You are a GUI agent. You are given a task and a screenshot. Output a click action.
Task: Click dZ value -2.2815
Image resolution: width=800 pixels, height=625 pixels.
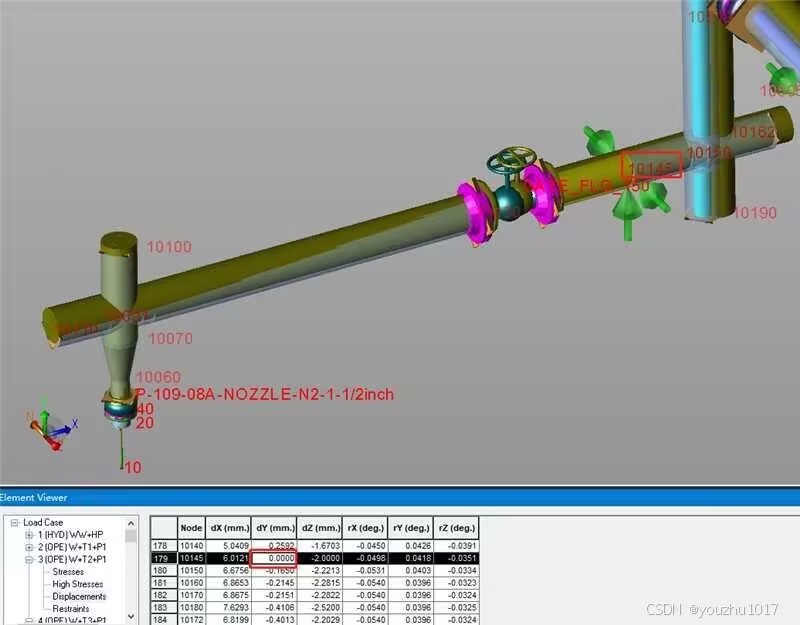pos(319,583)
